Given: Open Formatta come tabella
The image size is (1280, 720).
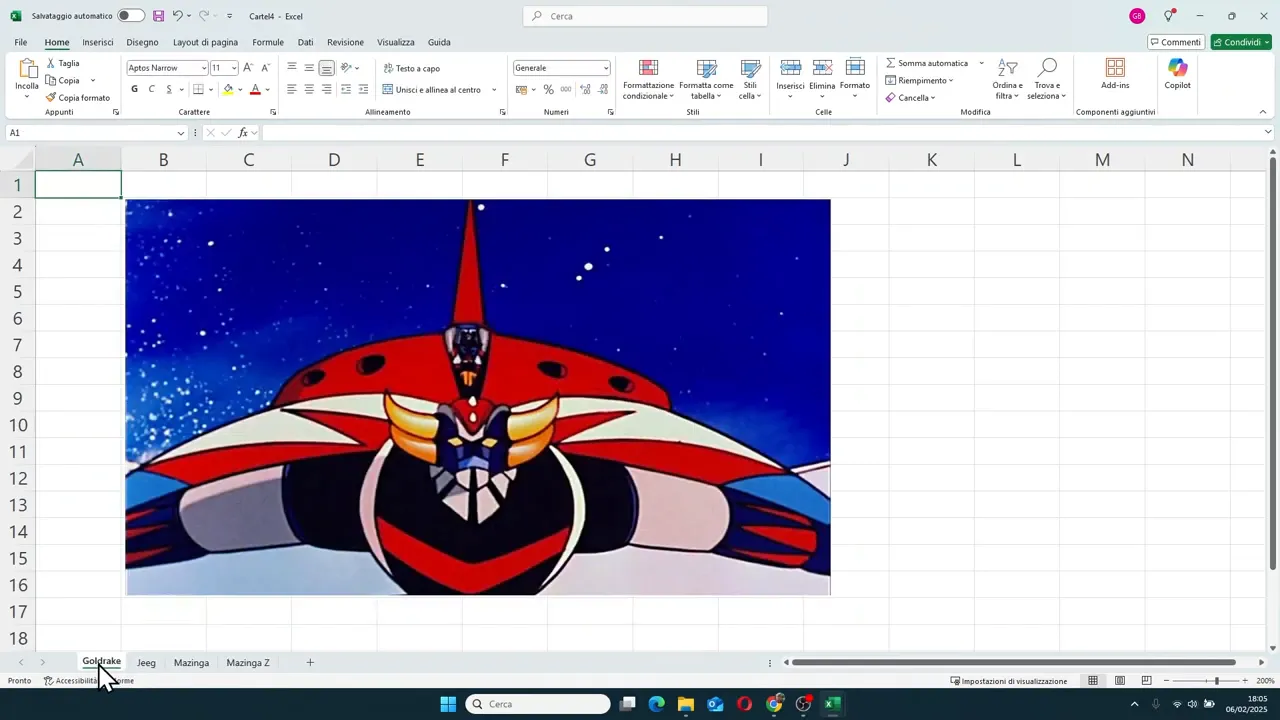Looking at the screenshot, I should click(706, 79).
